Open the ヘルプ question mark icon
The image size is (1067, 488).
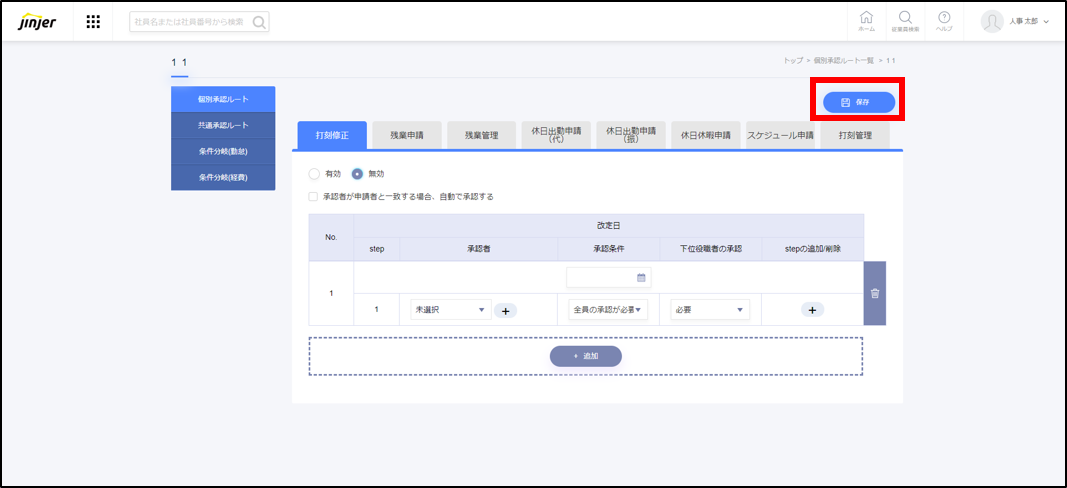tap(943, 21)
